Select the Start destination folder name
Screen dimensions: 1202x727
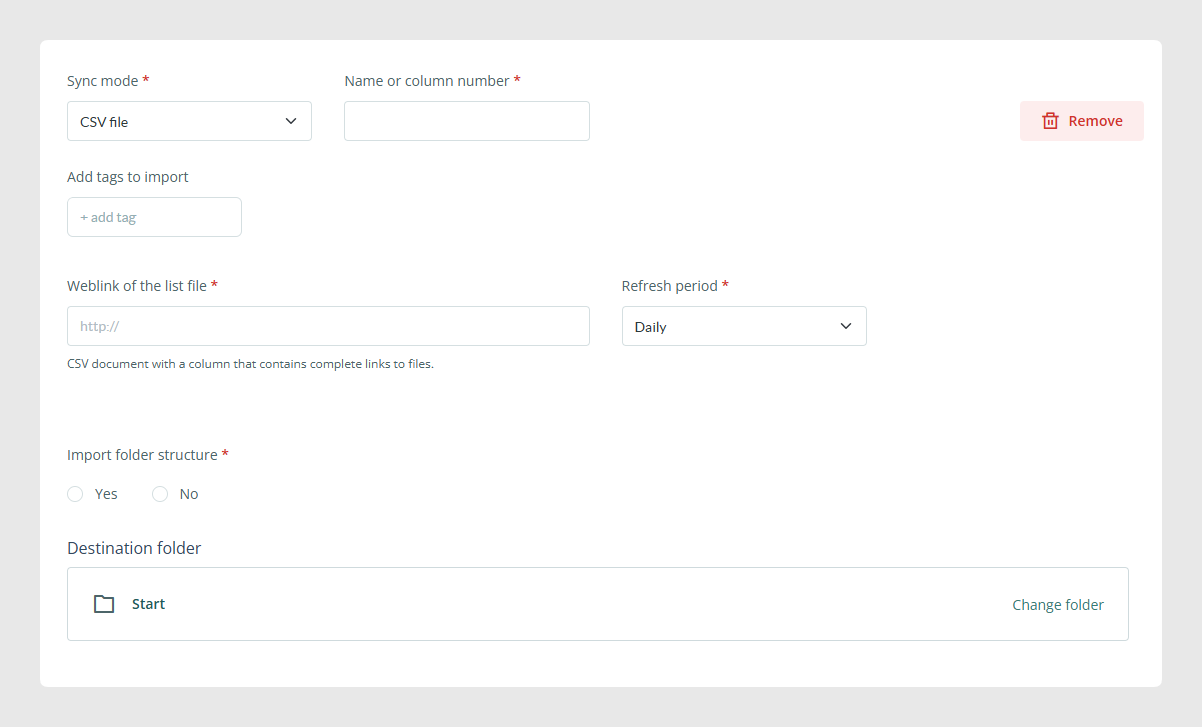148,604
